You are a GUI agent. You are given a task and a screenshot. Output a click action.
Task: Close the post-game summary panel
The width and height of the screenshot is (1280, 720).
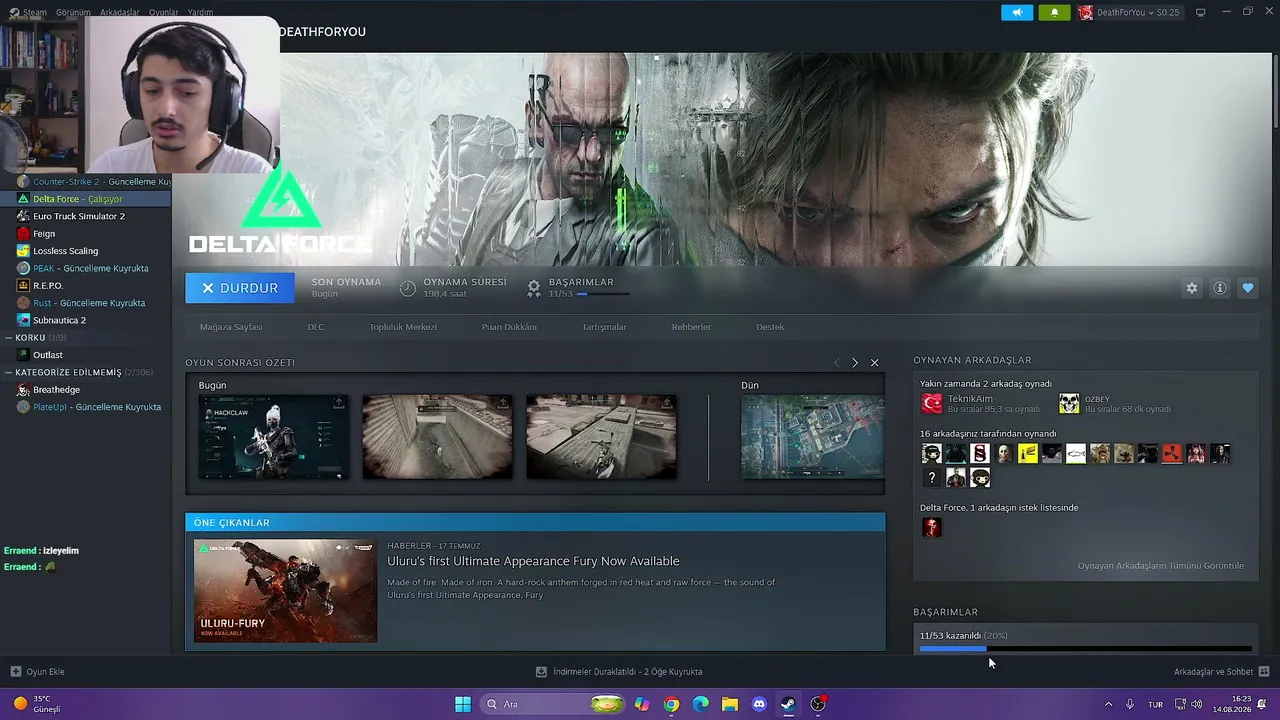874,362
